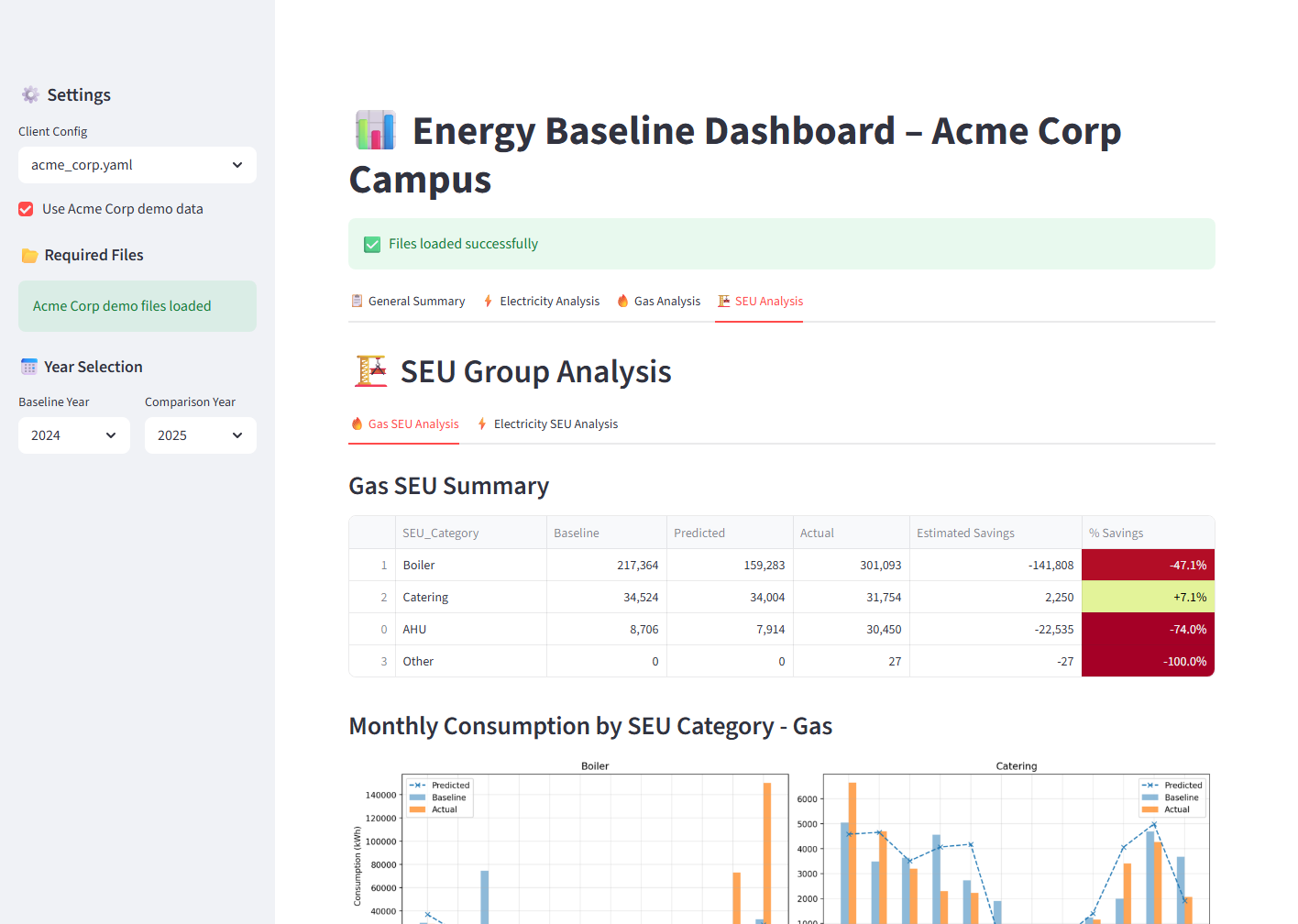Click the green checkmark success icon
This screenshot has height=924, width=1298.
[372, 244]
